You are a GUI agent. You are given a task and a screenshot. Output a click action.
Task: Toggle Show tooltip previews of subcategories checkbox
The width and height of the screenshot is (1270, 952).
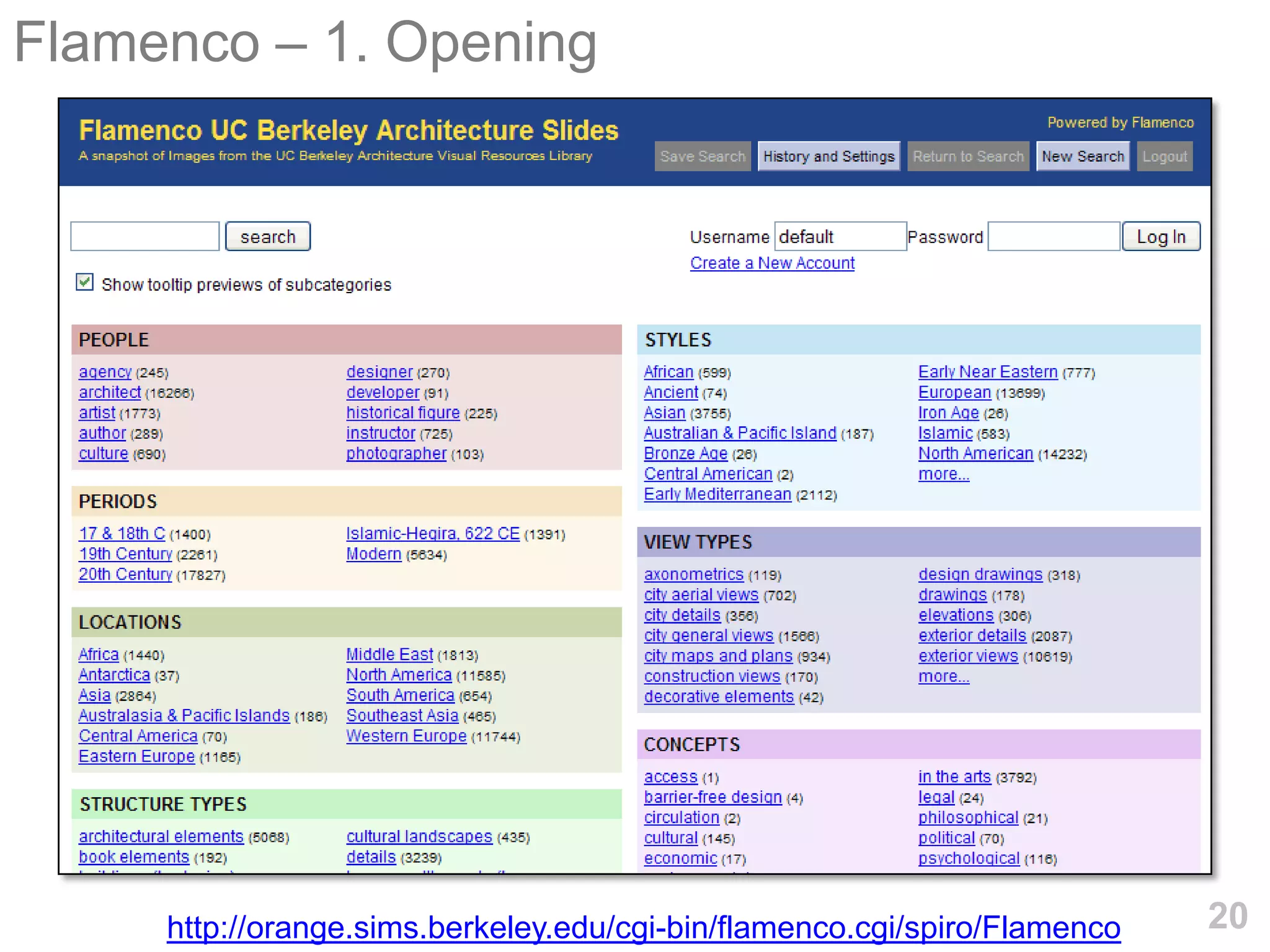pyautogui.click(x=85, y=283)
